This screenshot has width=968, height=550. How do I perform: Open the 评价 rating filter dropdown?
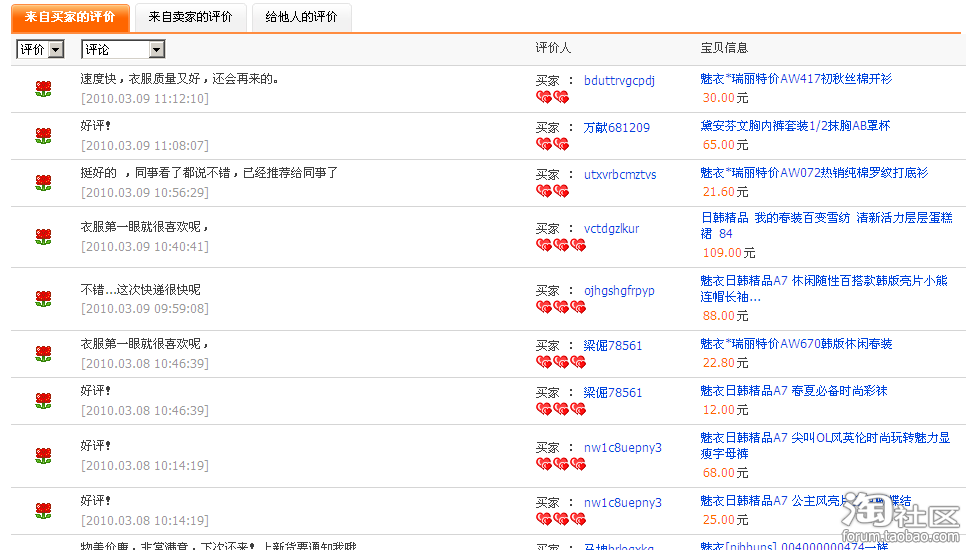click(x=40, y=49)
